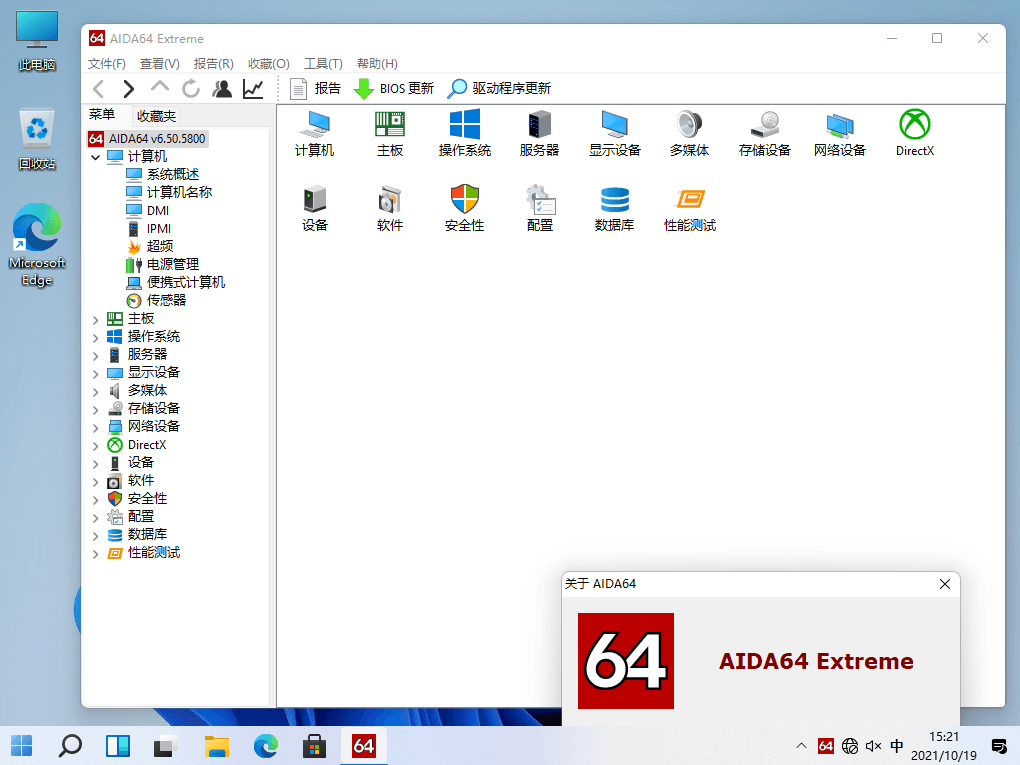Open the 存储设备 icon in main pane
The width and height of the screenshot is (1020, 765).
[764, 133]
